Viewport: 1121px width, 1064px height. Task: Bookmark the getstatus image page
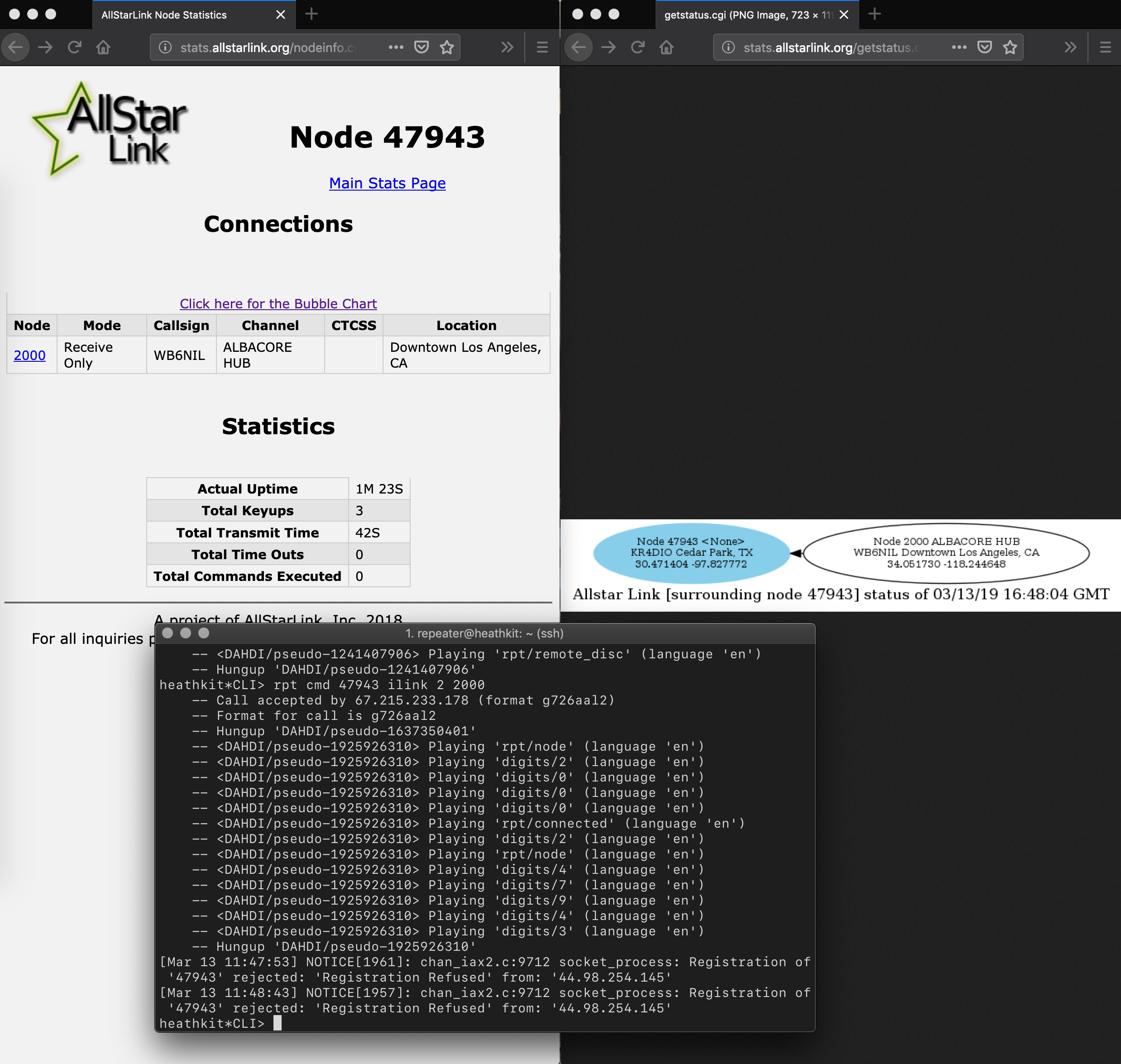pos(1010,47)
